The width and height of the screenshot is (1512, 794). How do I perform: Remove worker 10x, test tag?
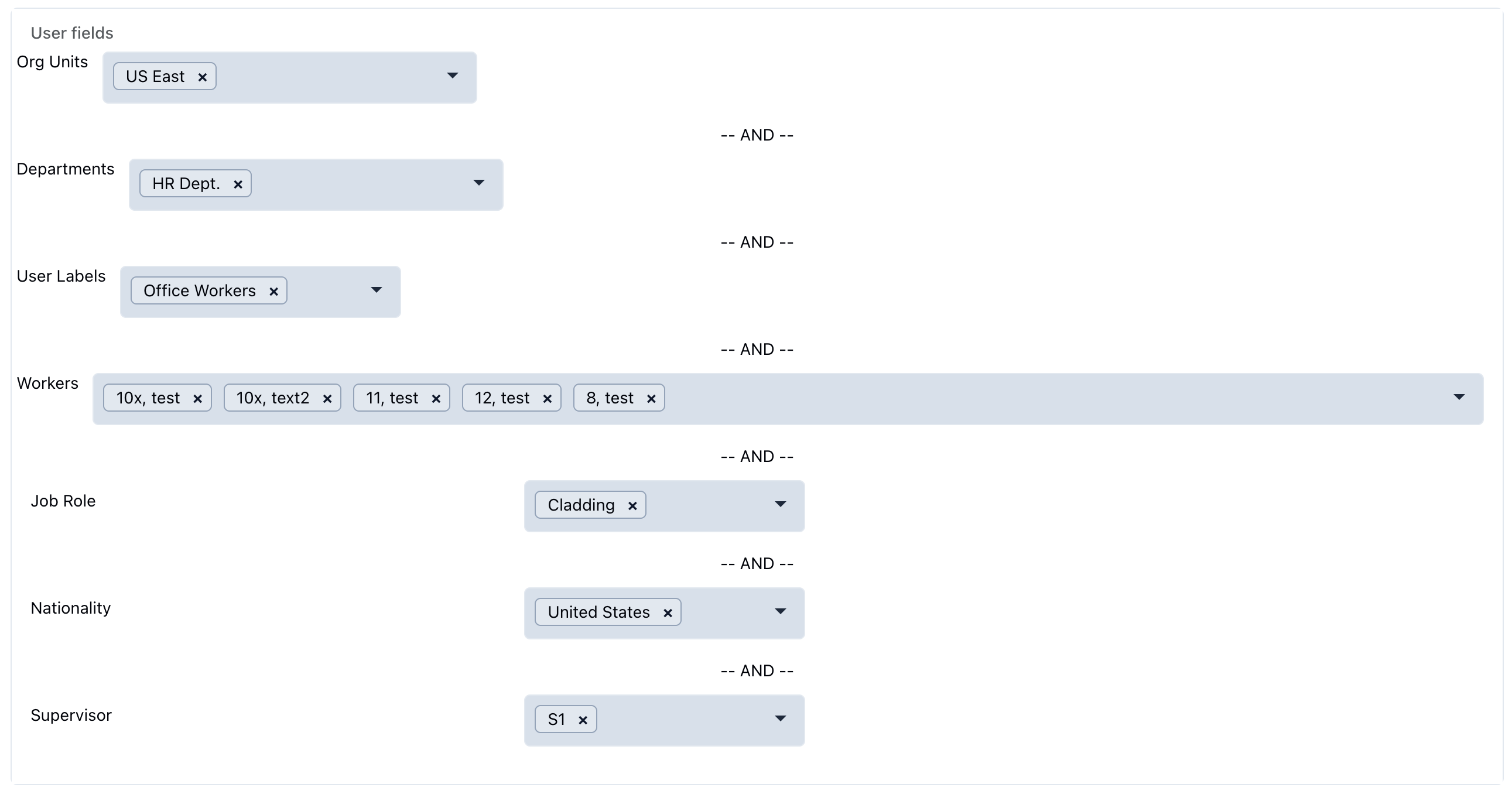point(198,399)
